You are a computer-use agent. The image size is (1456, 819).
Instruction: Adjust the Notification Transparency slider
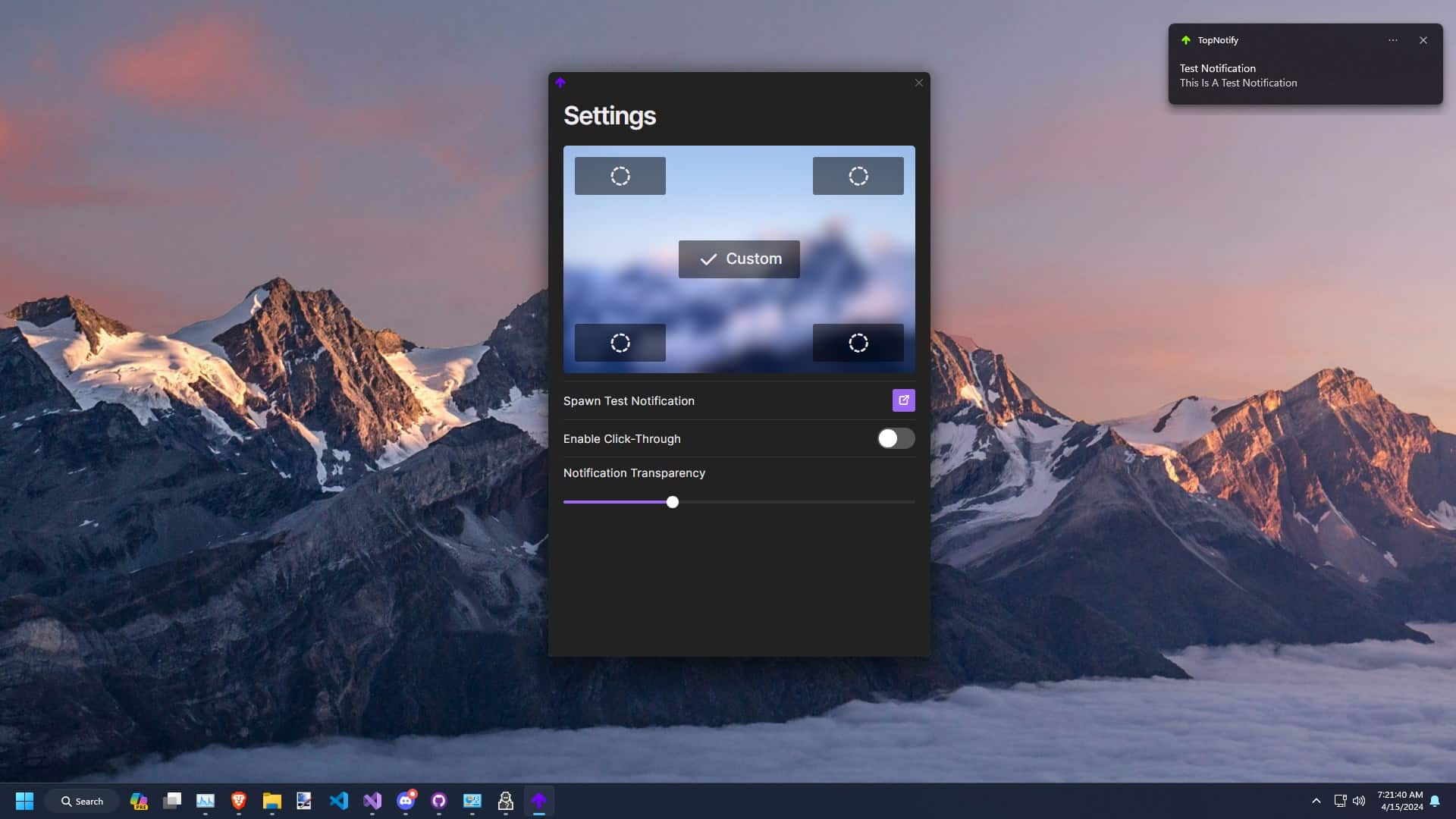click(672, 501)
